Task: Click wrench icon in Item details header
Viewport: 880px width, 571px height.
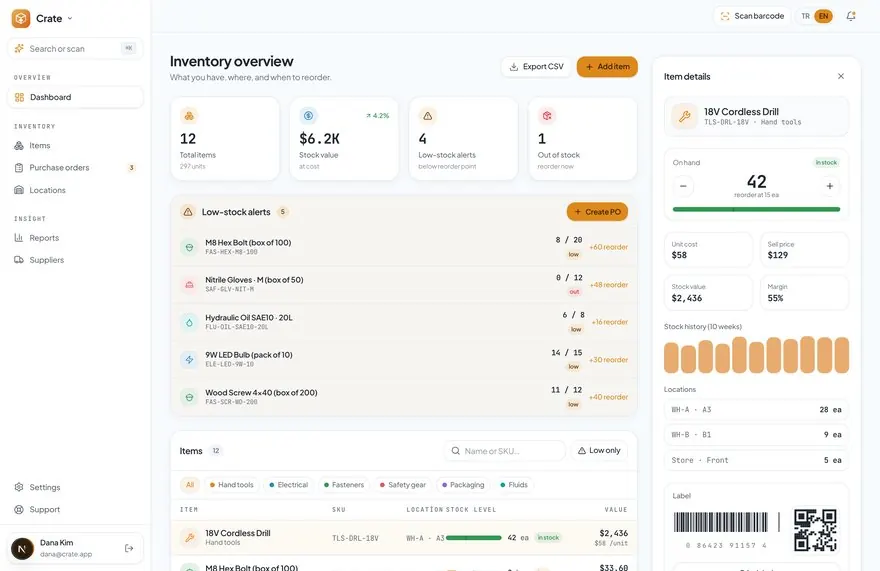Action: tap(684, 116)
